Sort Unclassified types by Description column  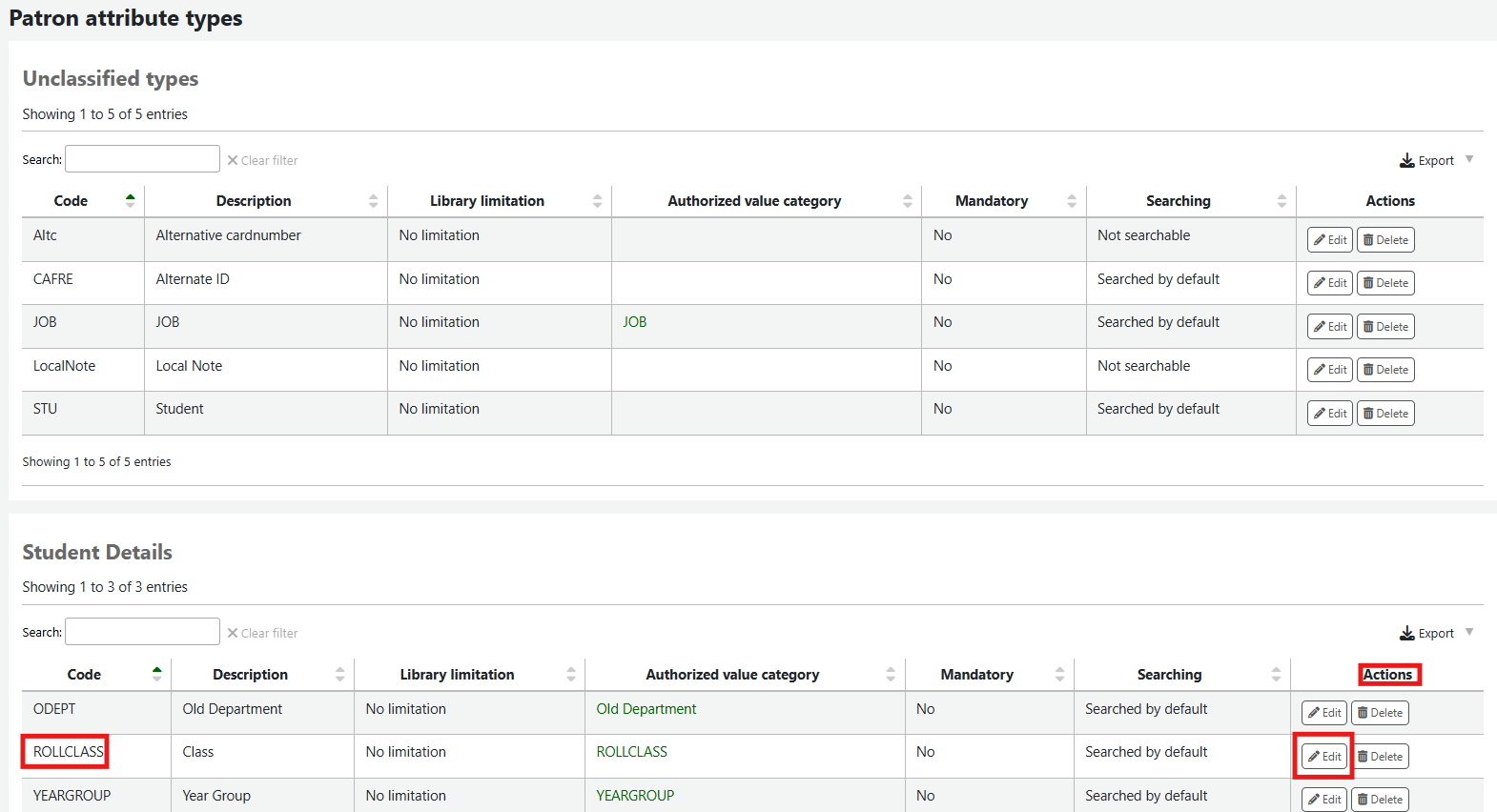[x=254, y=201]
